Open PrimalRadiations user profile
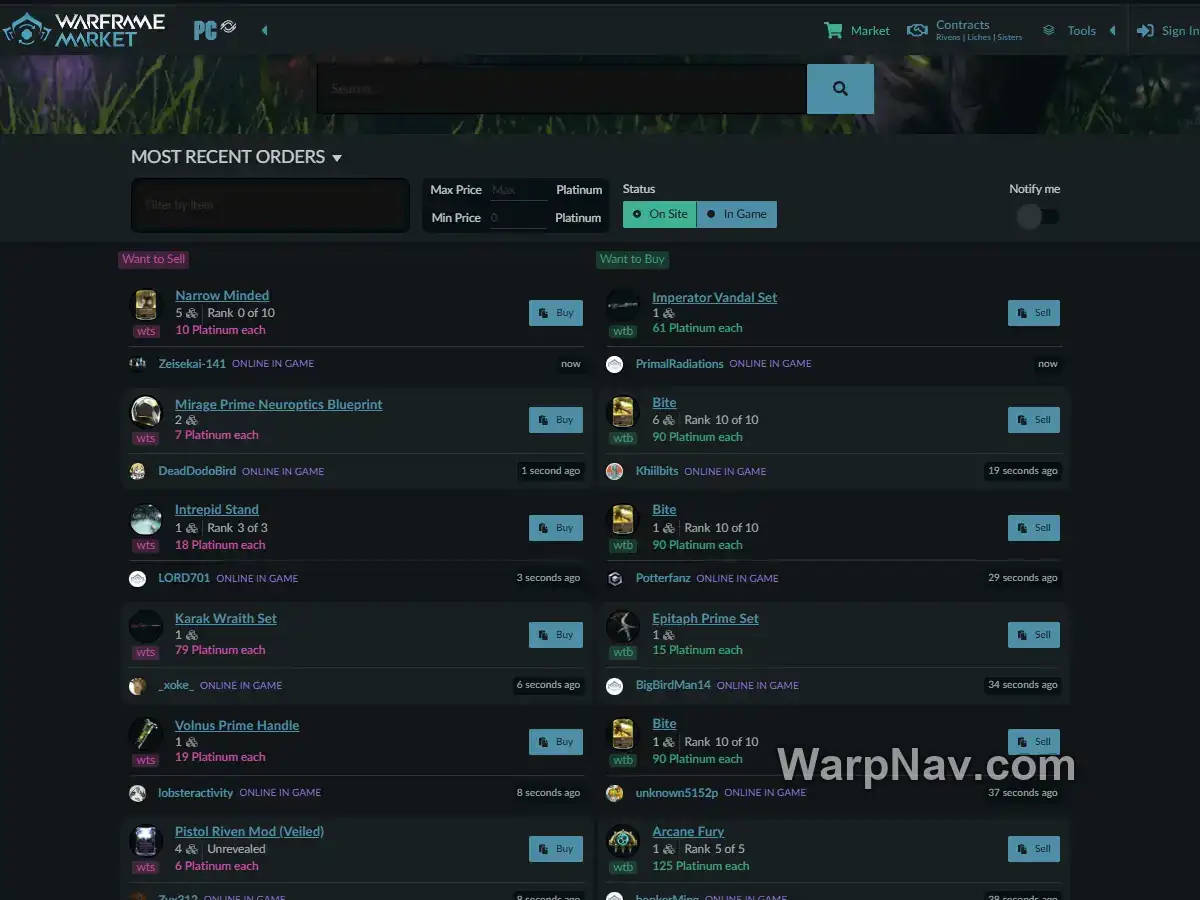Image resolution: width=1200 pixels, height=900 pixels. pos(679,364)
